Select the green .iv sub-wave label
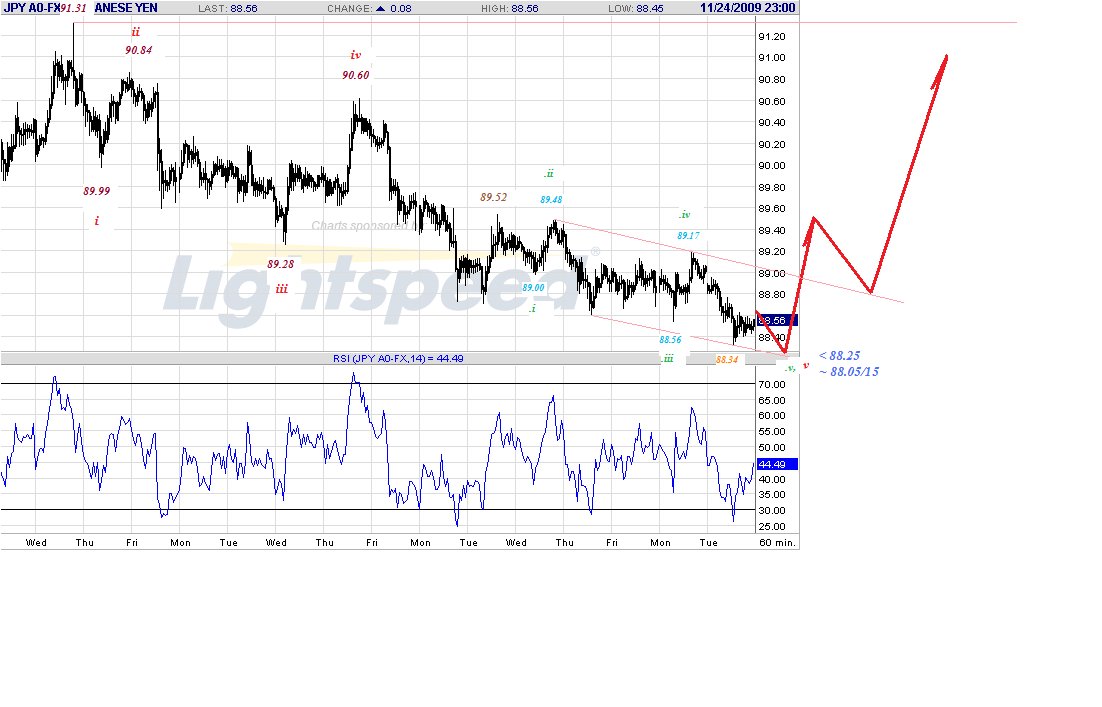1102x707 pixels. tap(685, 214)
